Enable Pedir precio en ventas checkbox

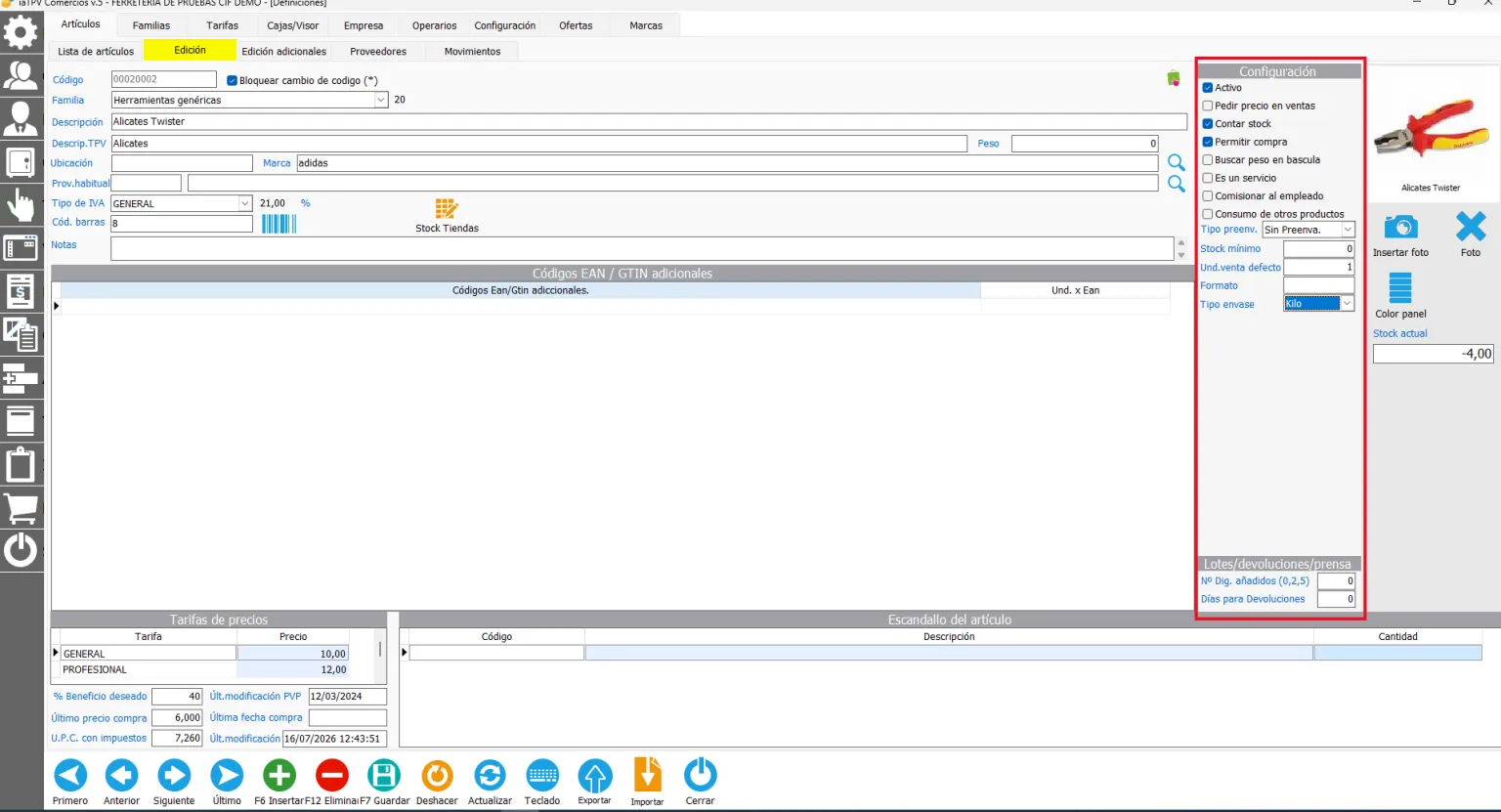pyautogui.click(x=1208, y=106)
